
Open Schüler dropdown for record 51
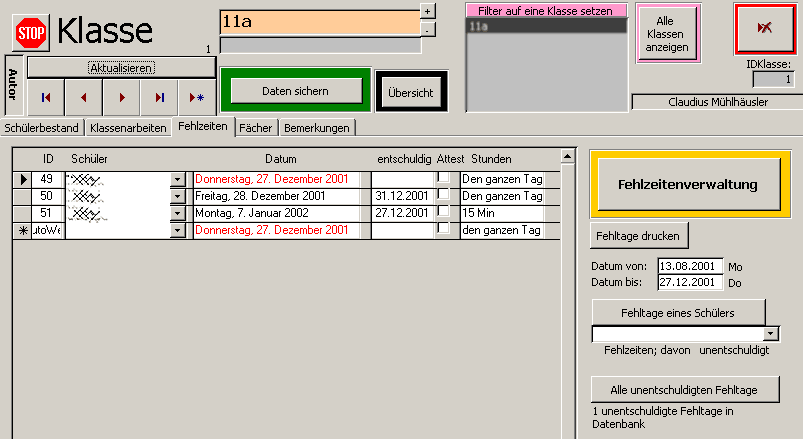tap(178, 214)
